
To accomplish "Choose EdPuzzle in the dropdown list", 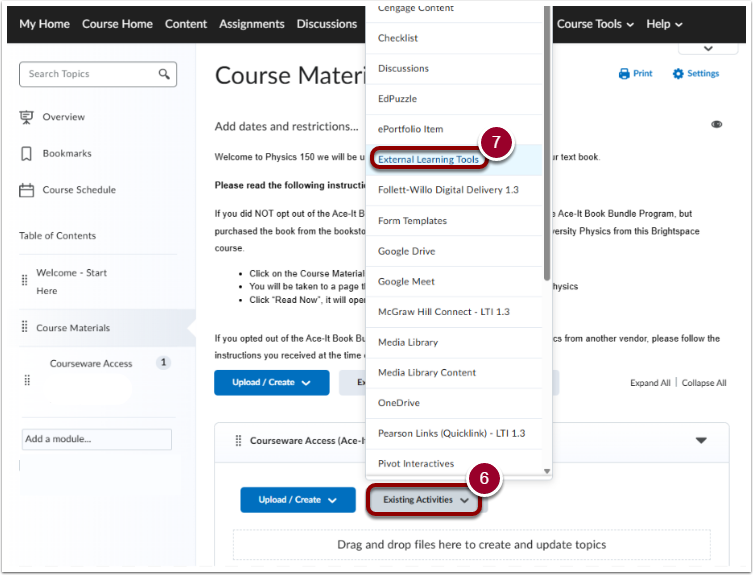I will coord(454,99).
